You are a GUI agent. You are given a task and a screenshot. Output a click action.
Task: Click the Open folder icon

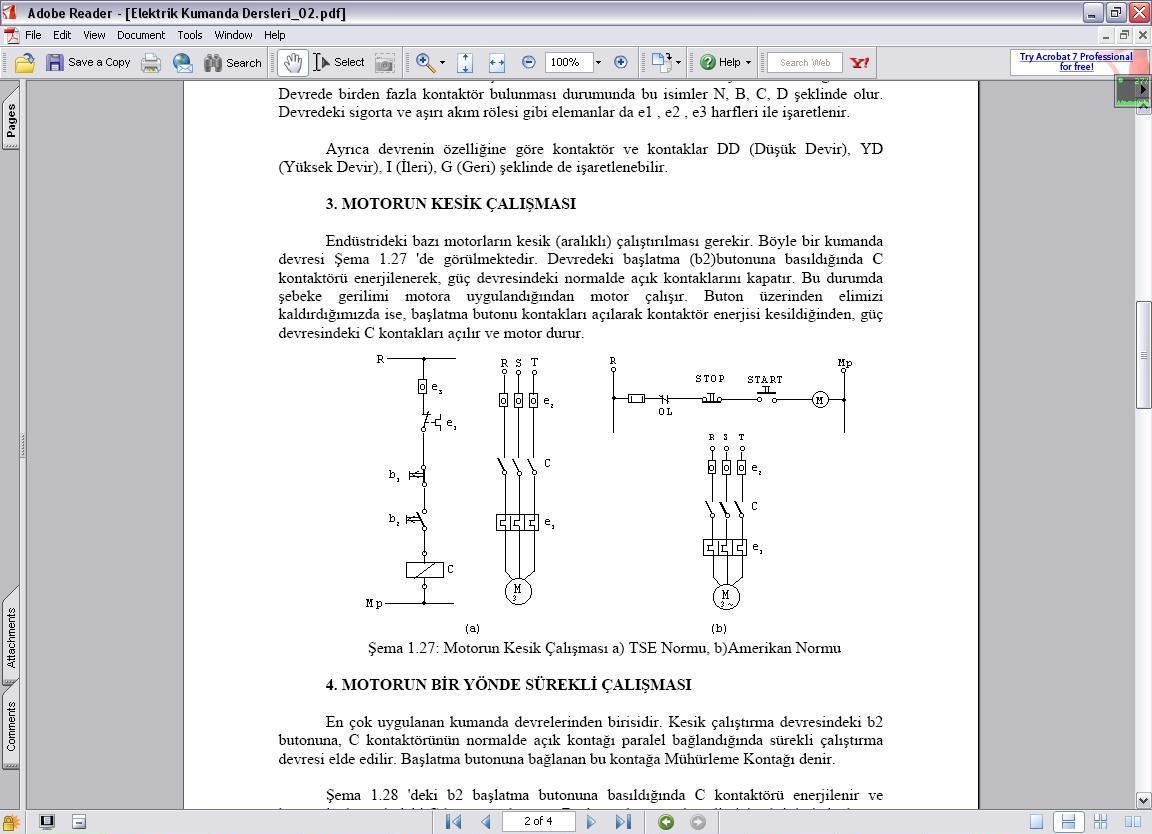[x=25, y=62]
